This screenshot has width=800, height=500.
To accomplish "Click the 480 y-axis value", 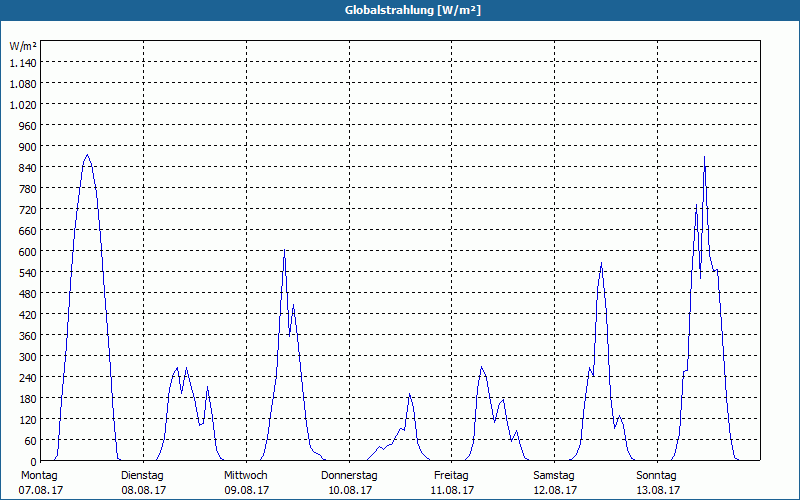I will 28,293.
